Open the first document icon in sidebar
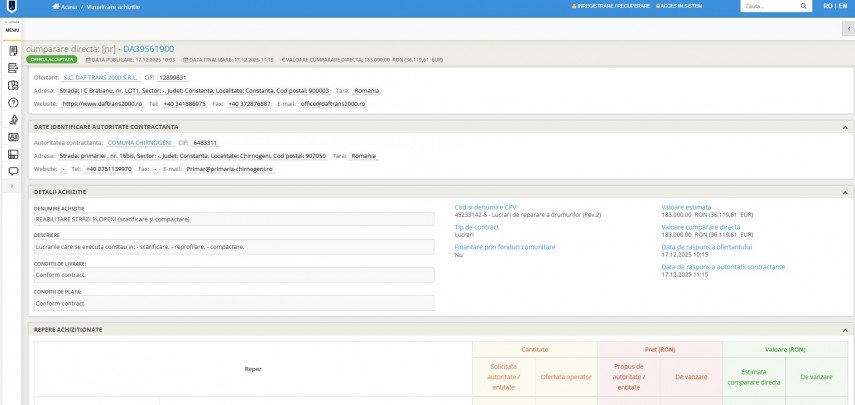Screen dimensions: 855x405 12,50
